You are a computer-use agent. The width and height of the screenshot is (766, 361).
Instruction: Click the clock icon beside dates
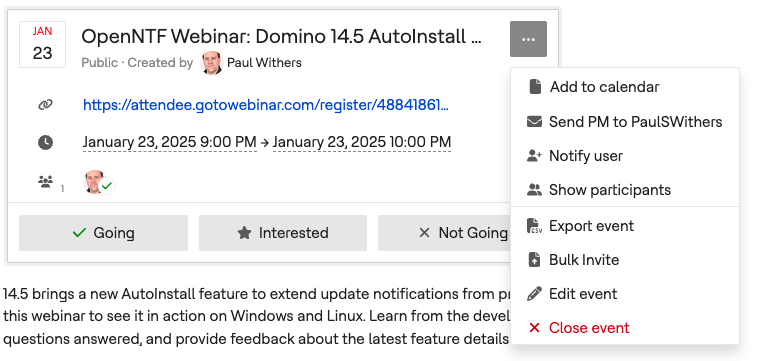point(45,143)
